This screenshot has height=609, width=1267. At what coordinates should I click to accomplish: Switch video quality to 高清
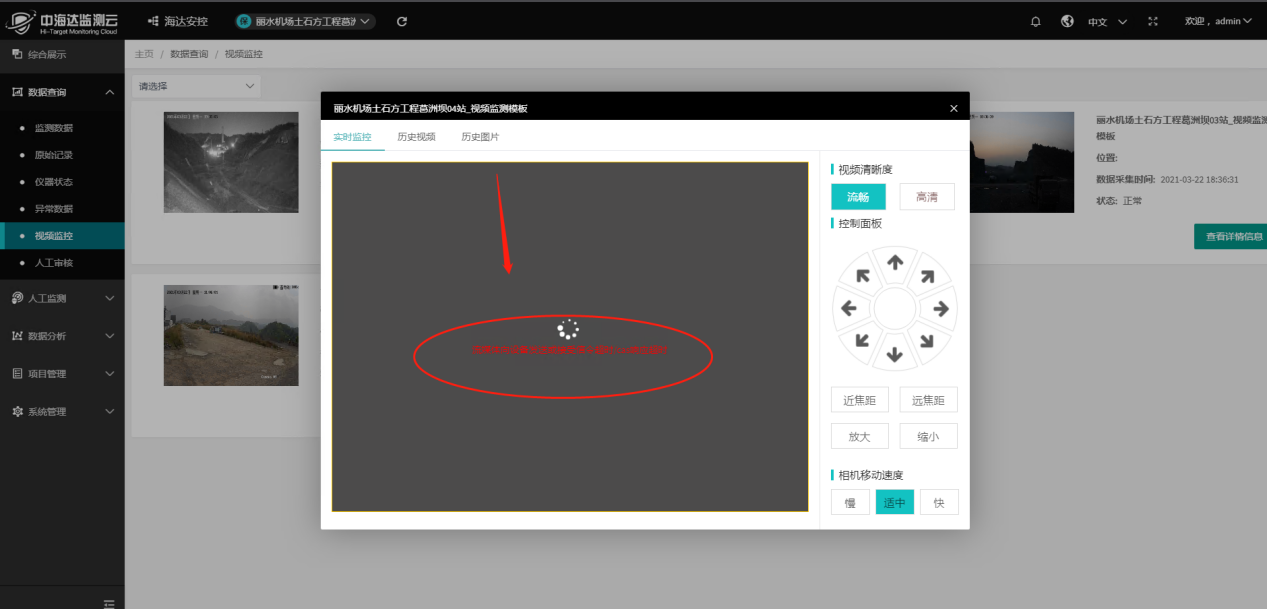(926, 197)
